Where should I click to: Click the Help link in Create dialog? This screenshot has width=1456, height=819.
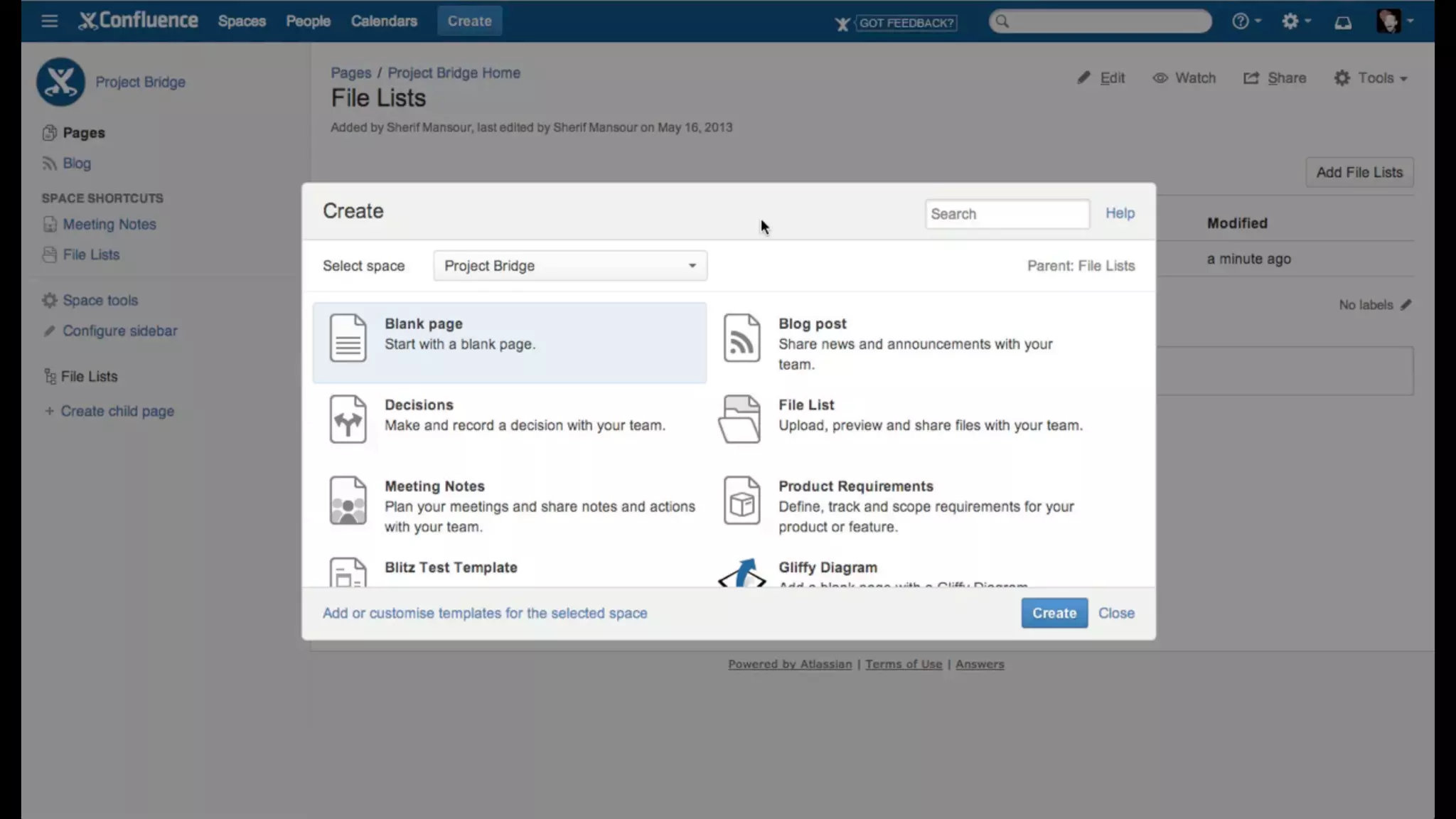pos(1120,213)
